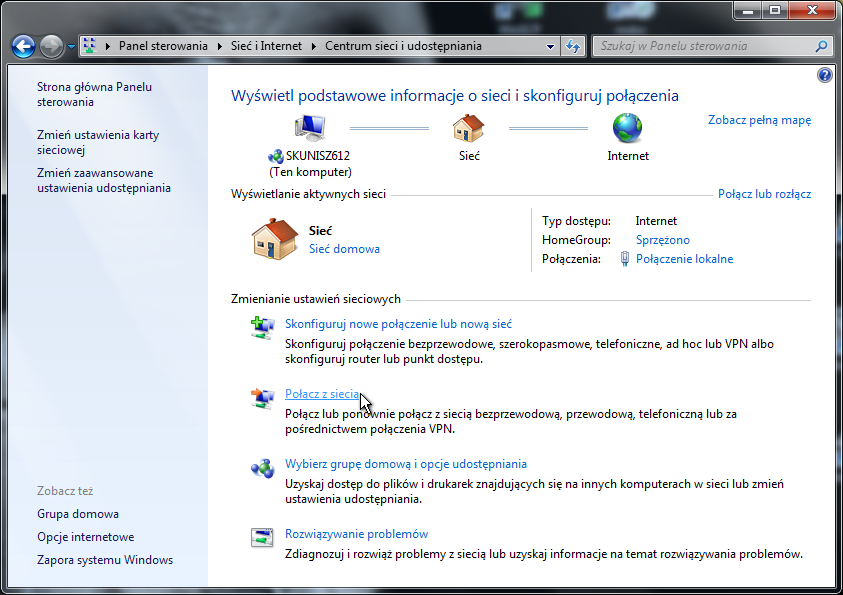
Task: Click the blue Help question mark icon
Action: coord(825,75)
